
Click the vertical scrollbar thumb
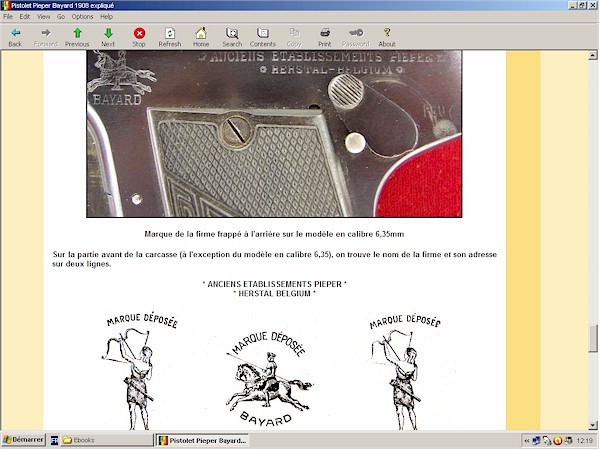point(593,338)
